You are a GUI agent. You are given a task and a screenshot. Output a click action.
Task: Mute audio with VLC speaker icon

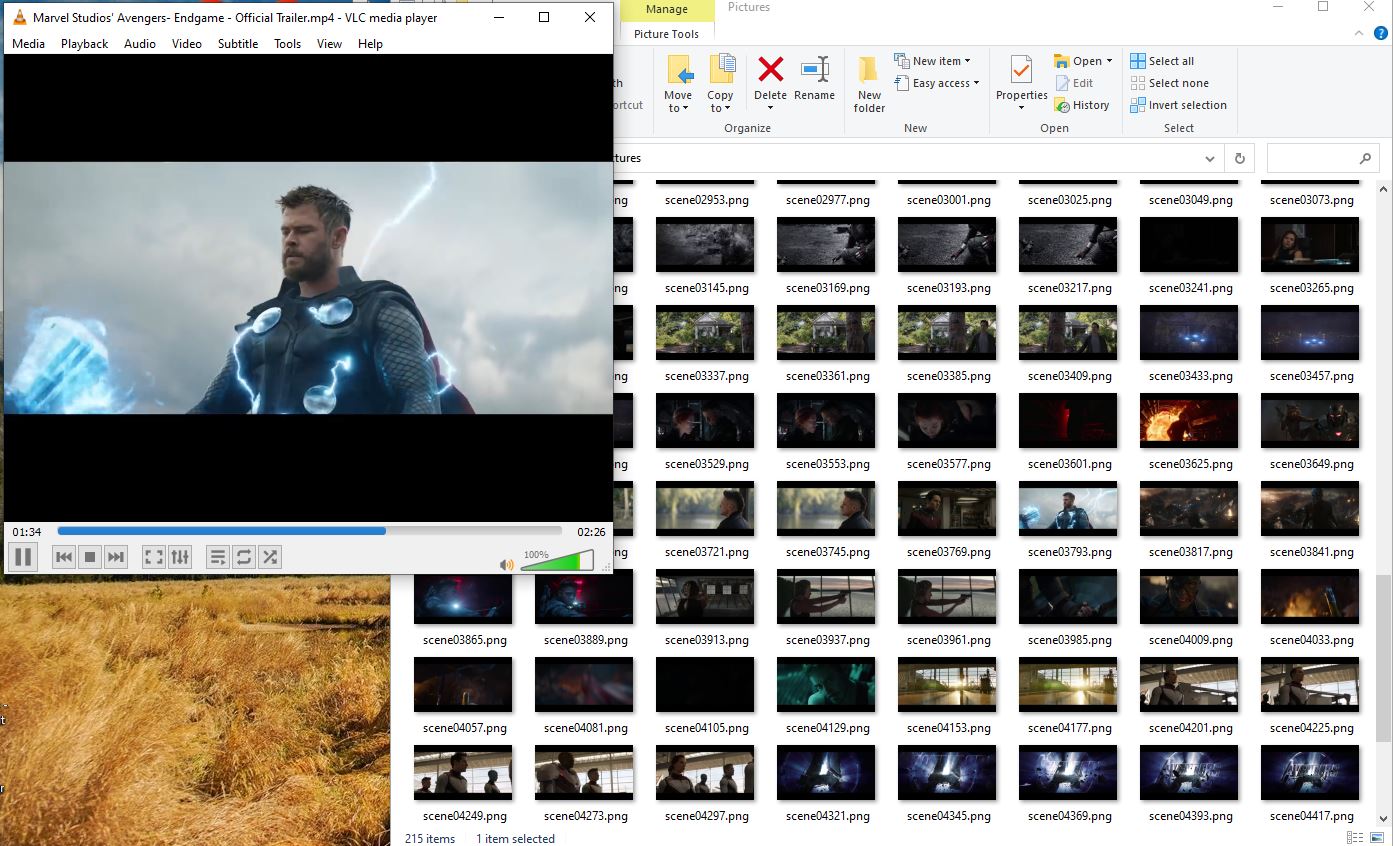(x=507, y=565)
